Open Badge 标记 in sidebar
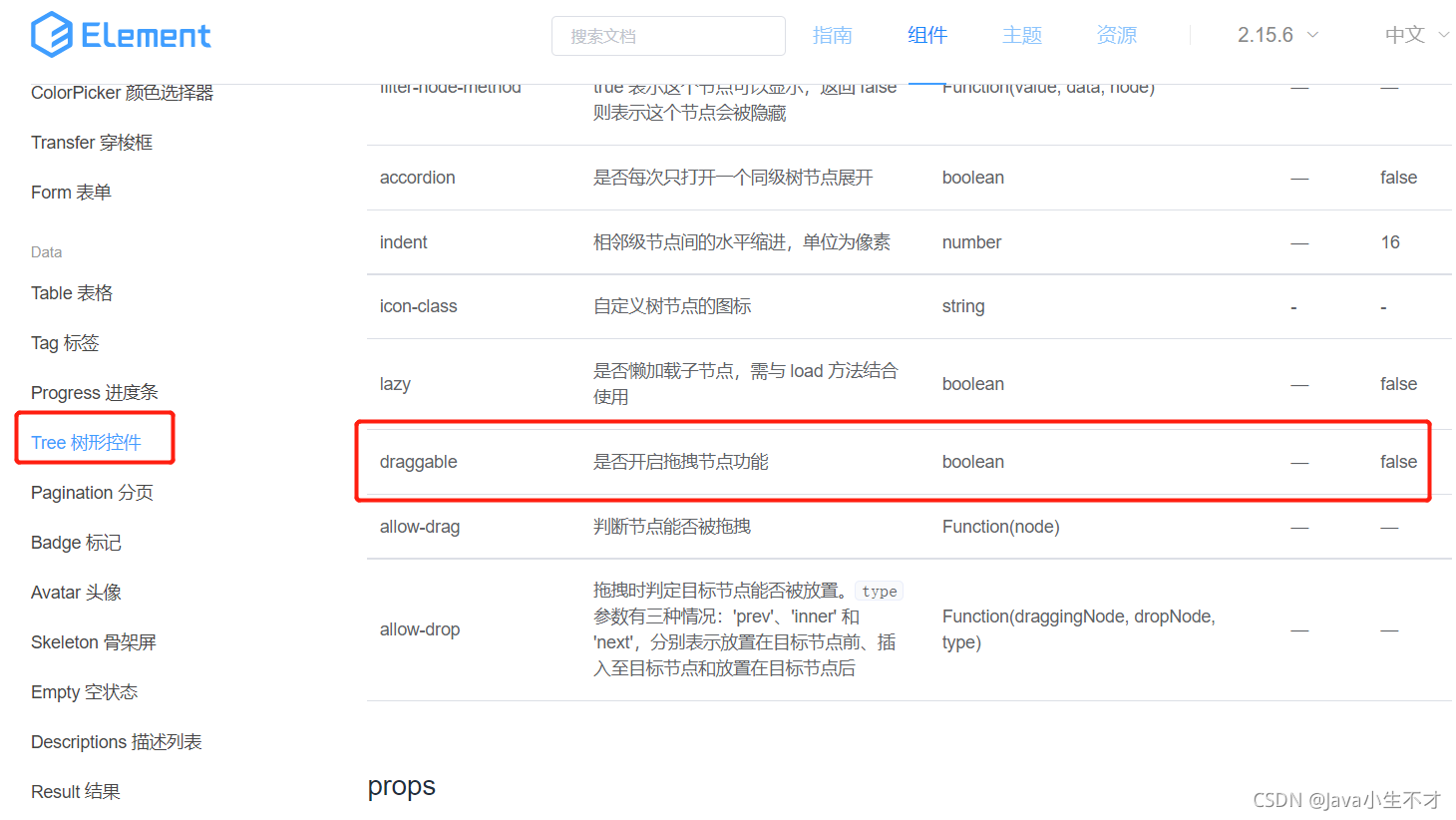 76,543
